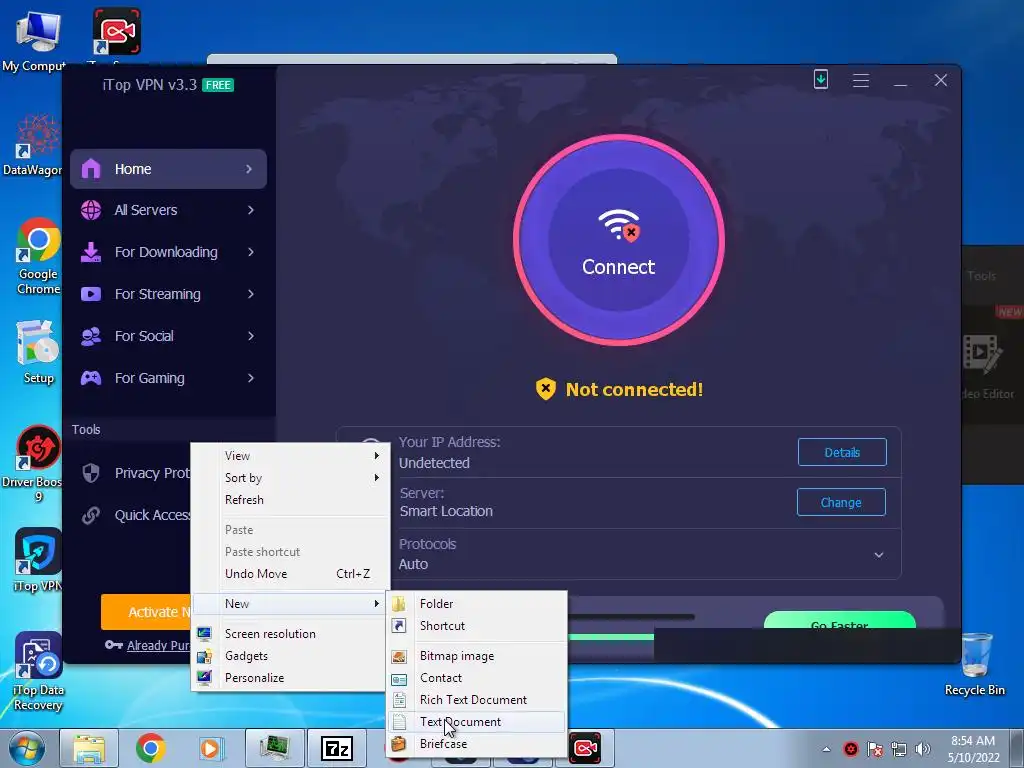This screenshot has width=1024, height=768.
Task: Select the screen recorder desktop shortcut icon
Action: (x=116, y=32)
